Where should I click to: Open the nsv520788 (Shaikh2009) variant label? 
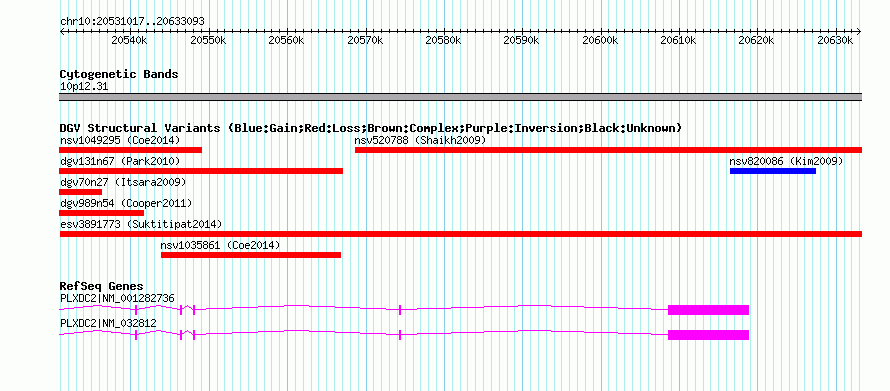coord(420,140)
